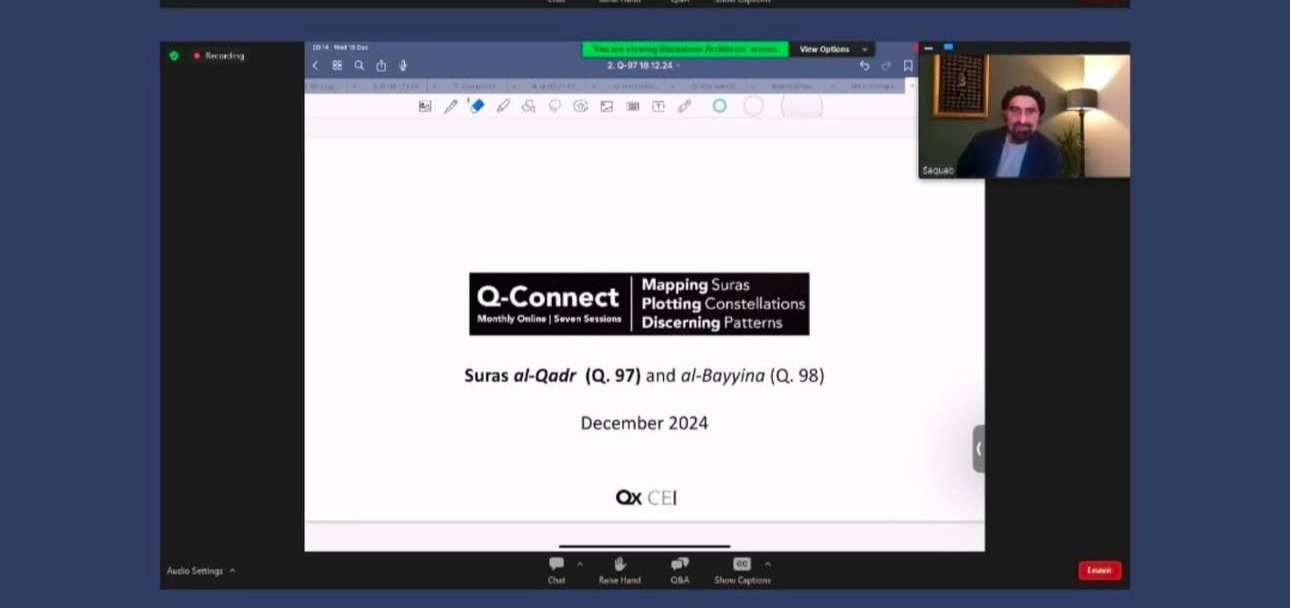Tap the microphone recording icon

pos(403,65)
